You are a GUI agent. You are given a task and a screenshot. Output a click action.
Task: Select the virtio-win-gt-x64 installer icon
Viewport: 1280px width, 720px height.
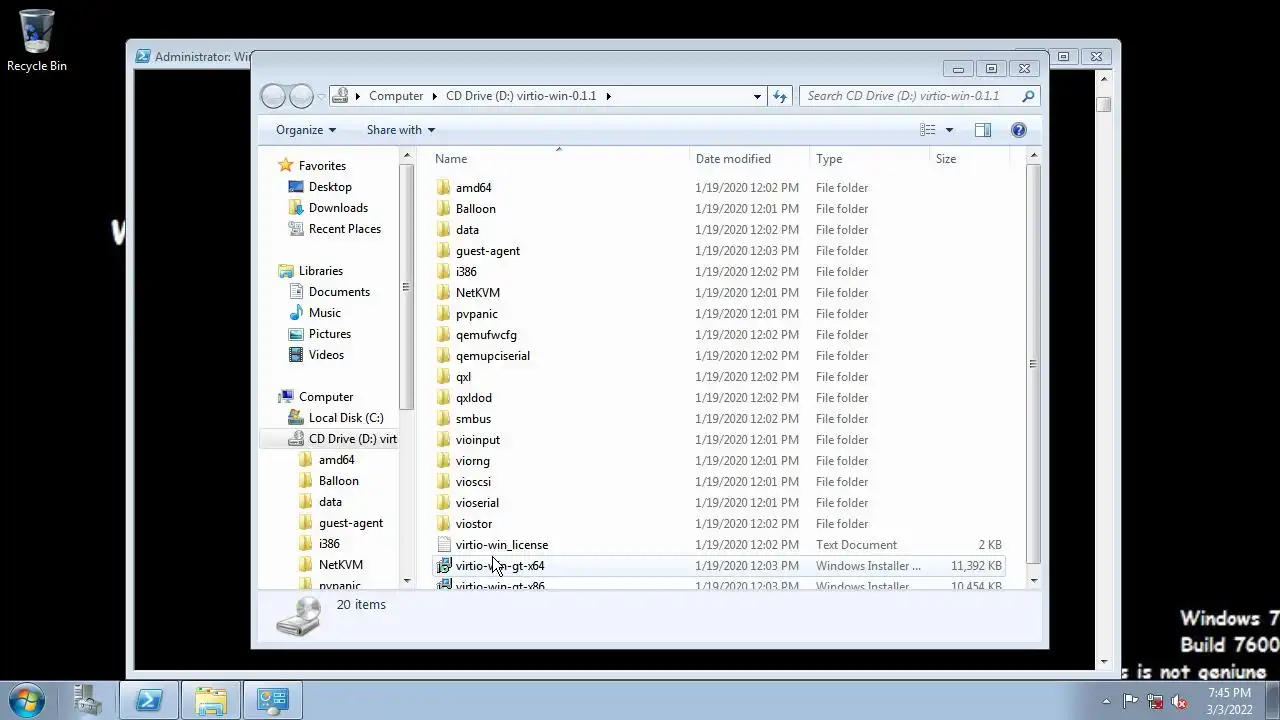click(x=444, y=566)
